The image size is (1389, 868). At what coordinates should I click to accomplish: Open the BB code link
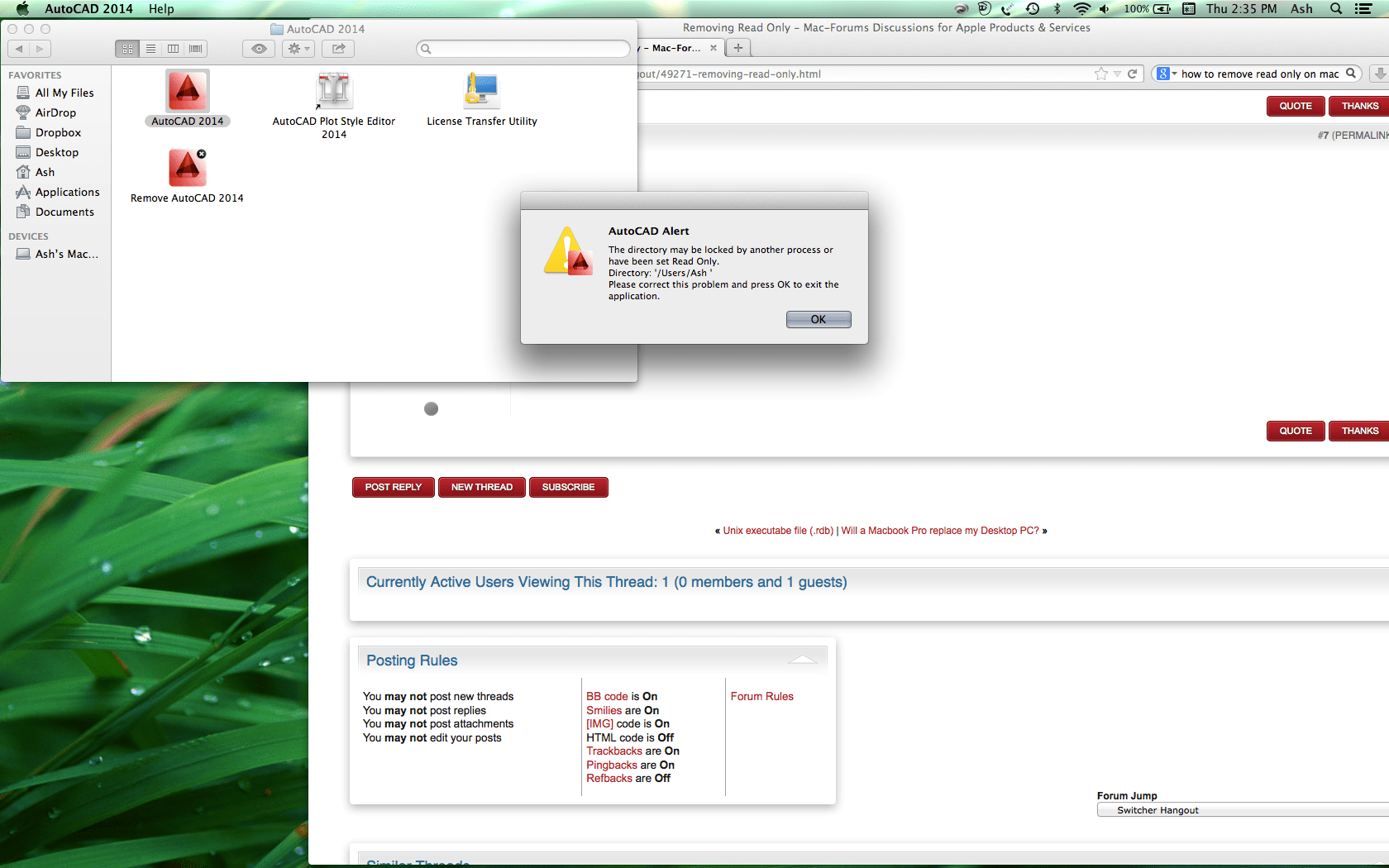click(x=608, y=697)
